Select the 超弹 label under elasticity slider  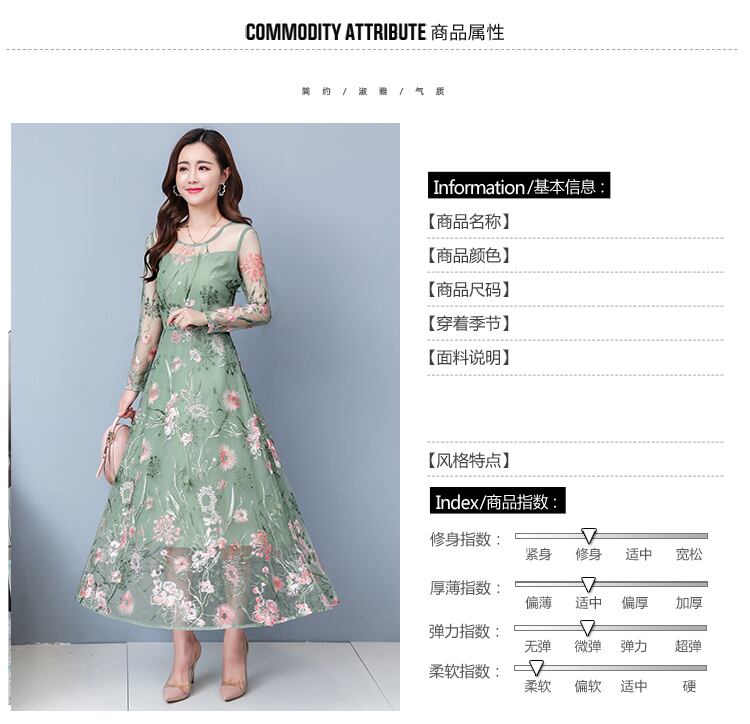point(688,647)
